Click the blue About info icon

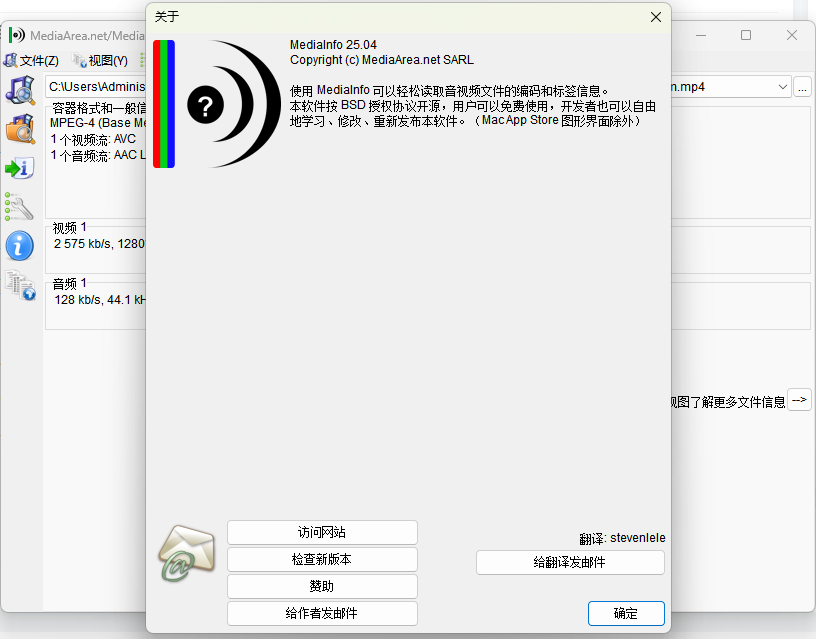[x=20, y=246]
